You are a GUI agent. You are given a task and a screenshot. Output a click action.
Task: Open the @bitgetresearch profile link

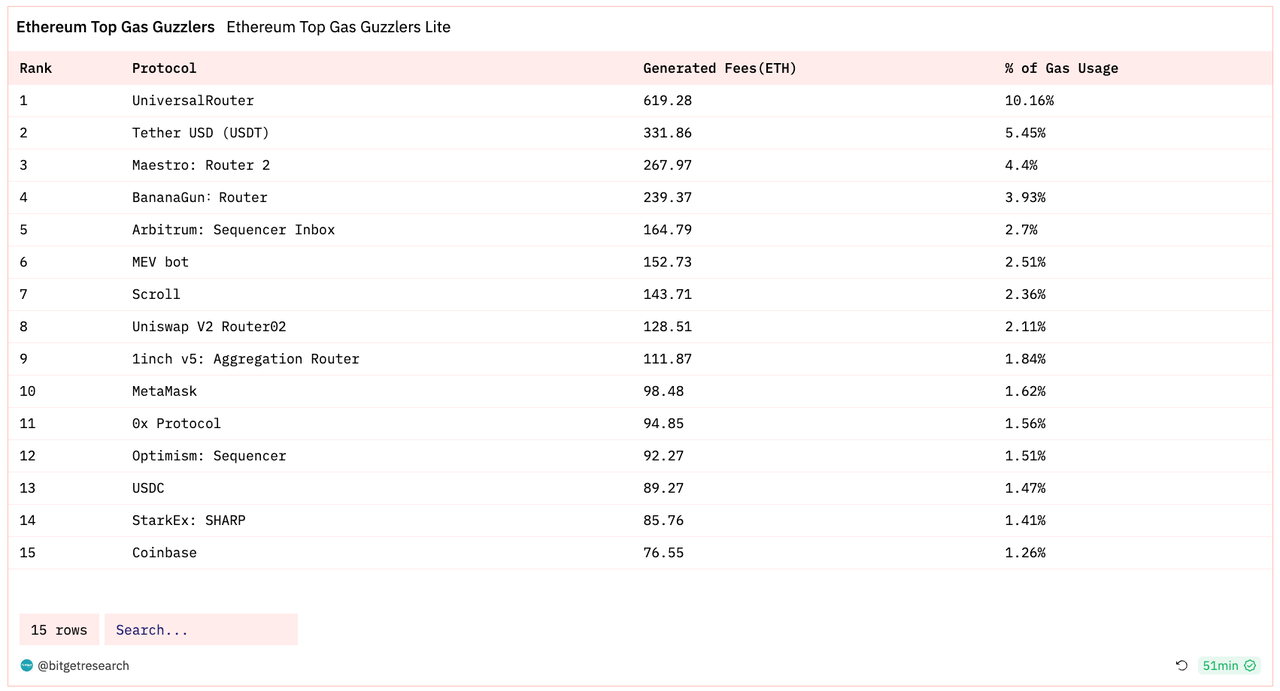pos(83,666)
